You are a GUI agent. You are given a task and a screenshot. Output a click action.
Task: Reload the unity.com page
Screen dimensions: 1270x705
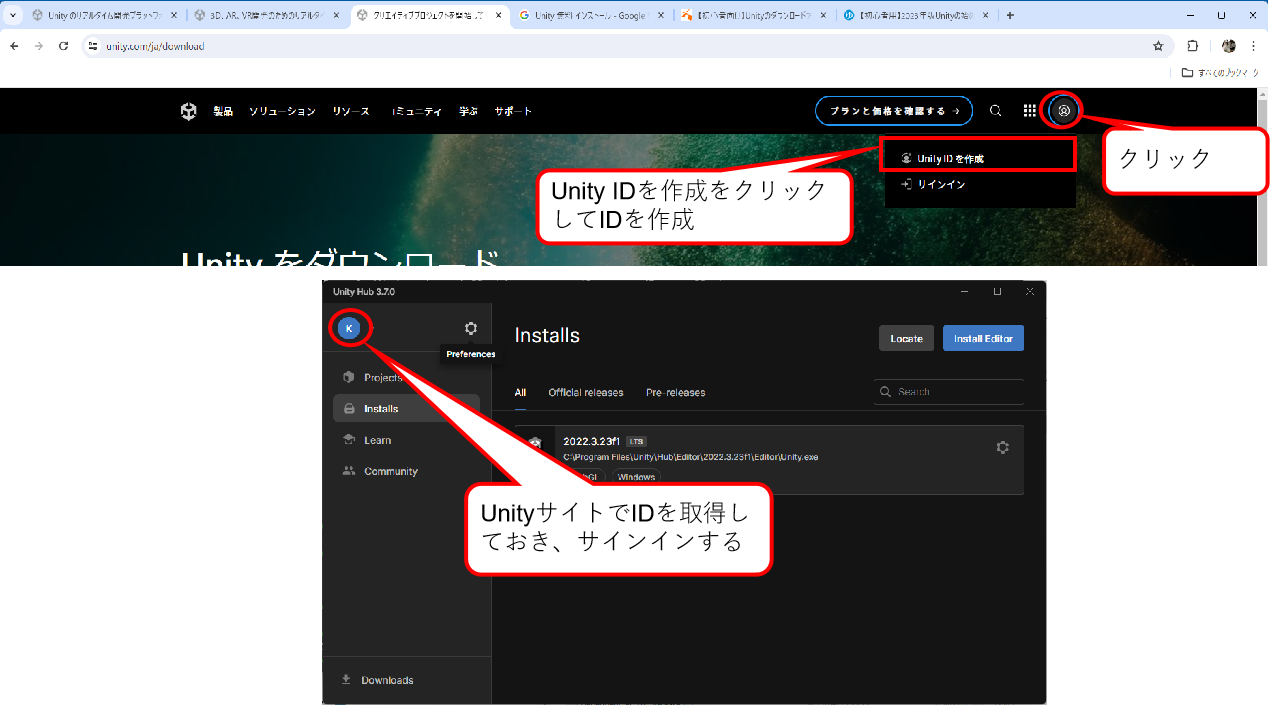click(x=64, y=46)
